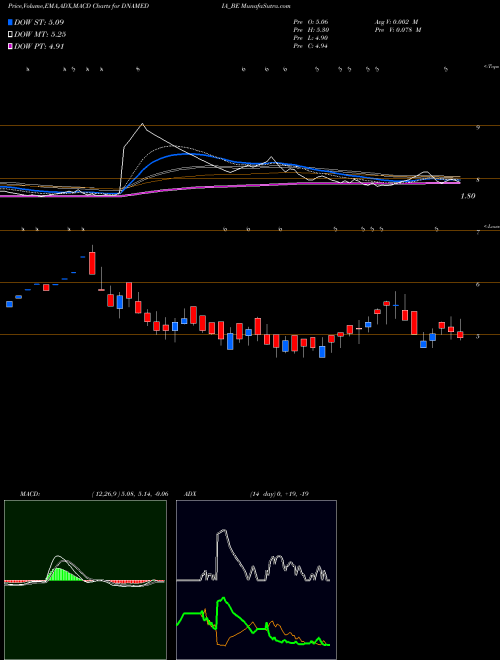The width and height of the screenshot is (500, 660).
Task: Click the ADX indicator chart panel
Action: pyautogui.click(x=256, y=580)
